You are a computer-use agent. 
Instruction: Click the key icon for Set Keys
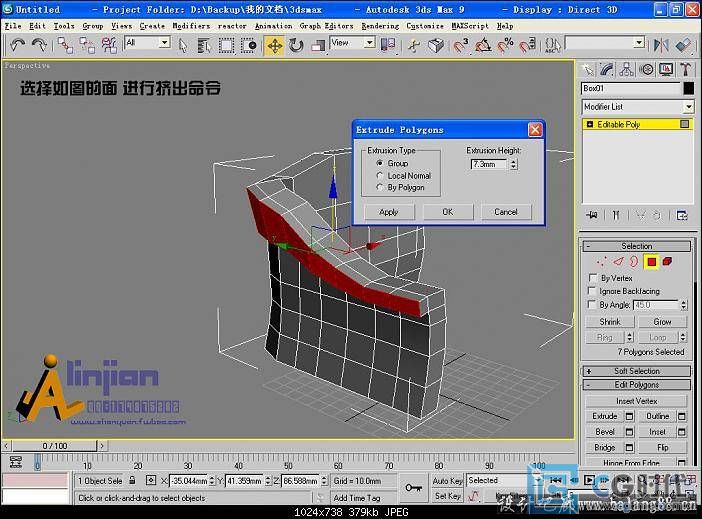(x=413, y=487)
